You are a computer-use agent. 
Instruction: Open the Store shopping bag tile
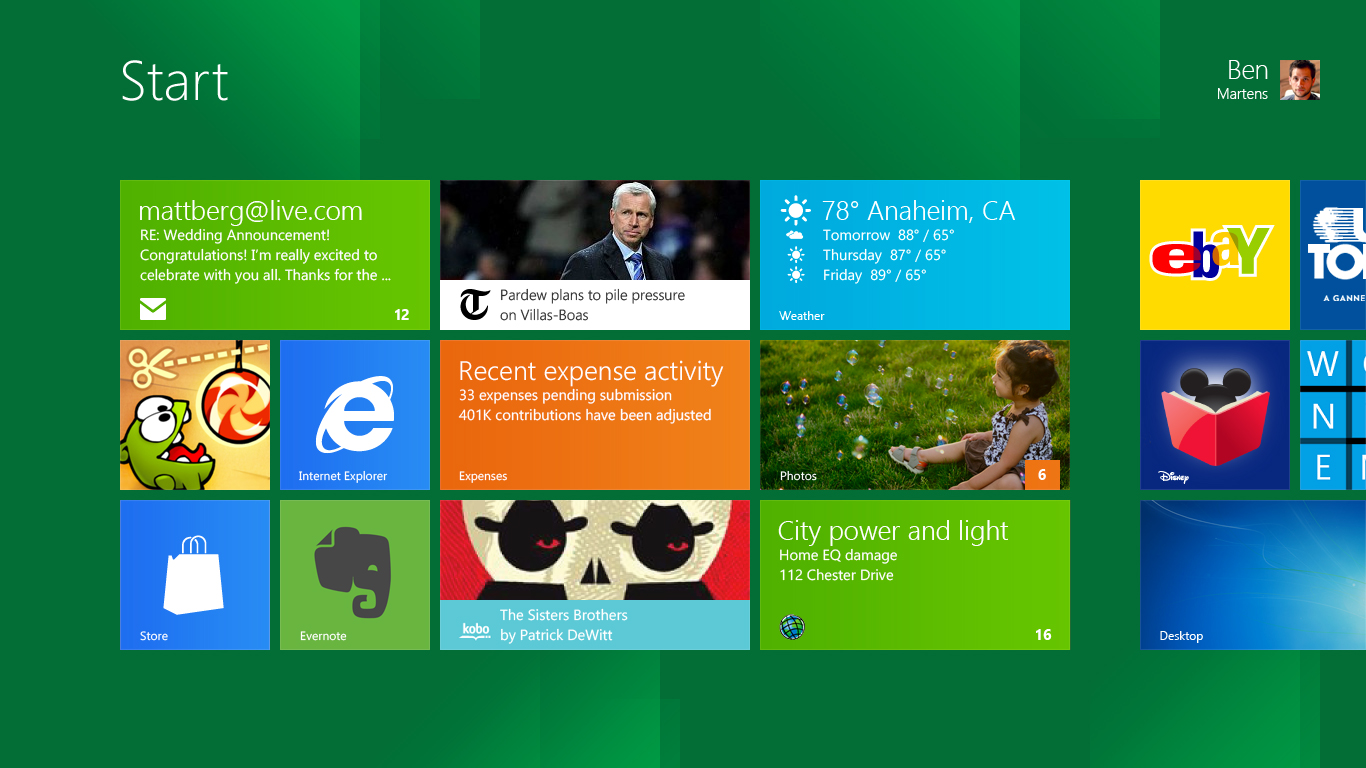point(195,575)
